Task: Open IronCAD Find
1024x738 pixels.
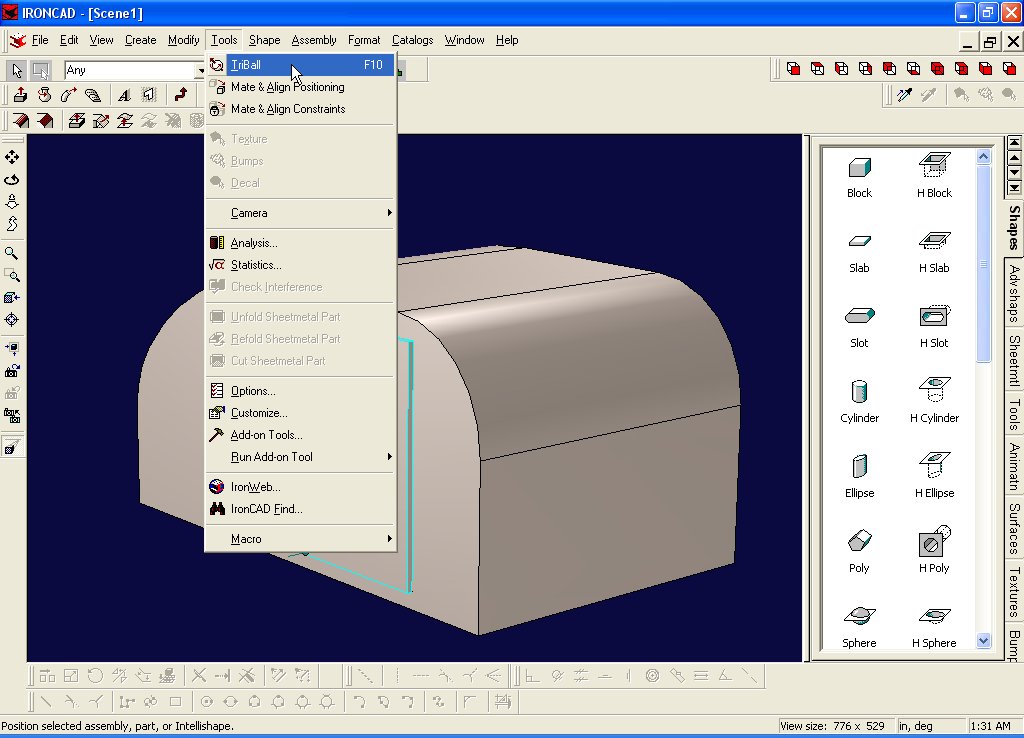Action: [x=300, y=509]
